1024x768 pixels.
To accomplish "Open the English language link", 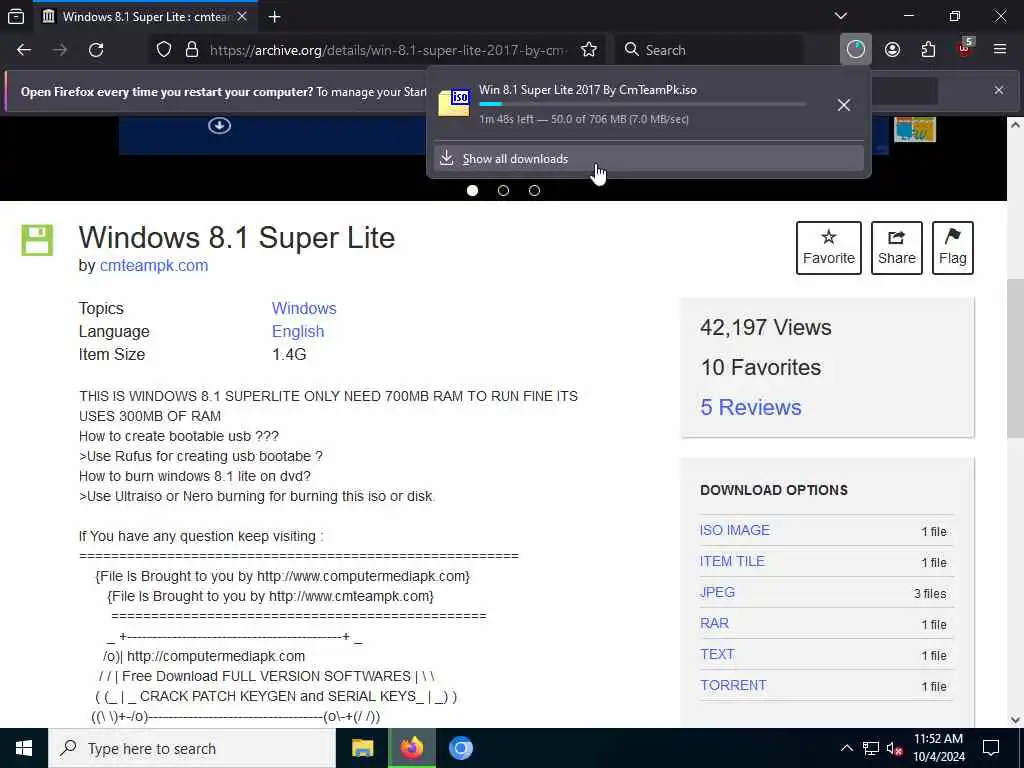I will coord(298,332).
